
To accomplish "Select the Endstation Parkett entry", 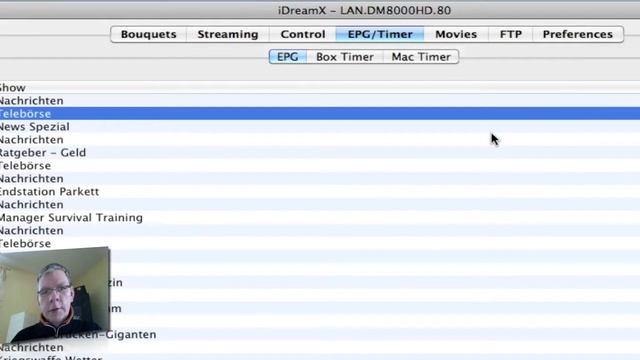I will [x=320, y=191].
